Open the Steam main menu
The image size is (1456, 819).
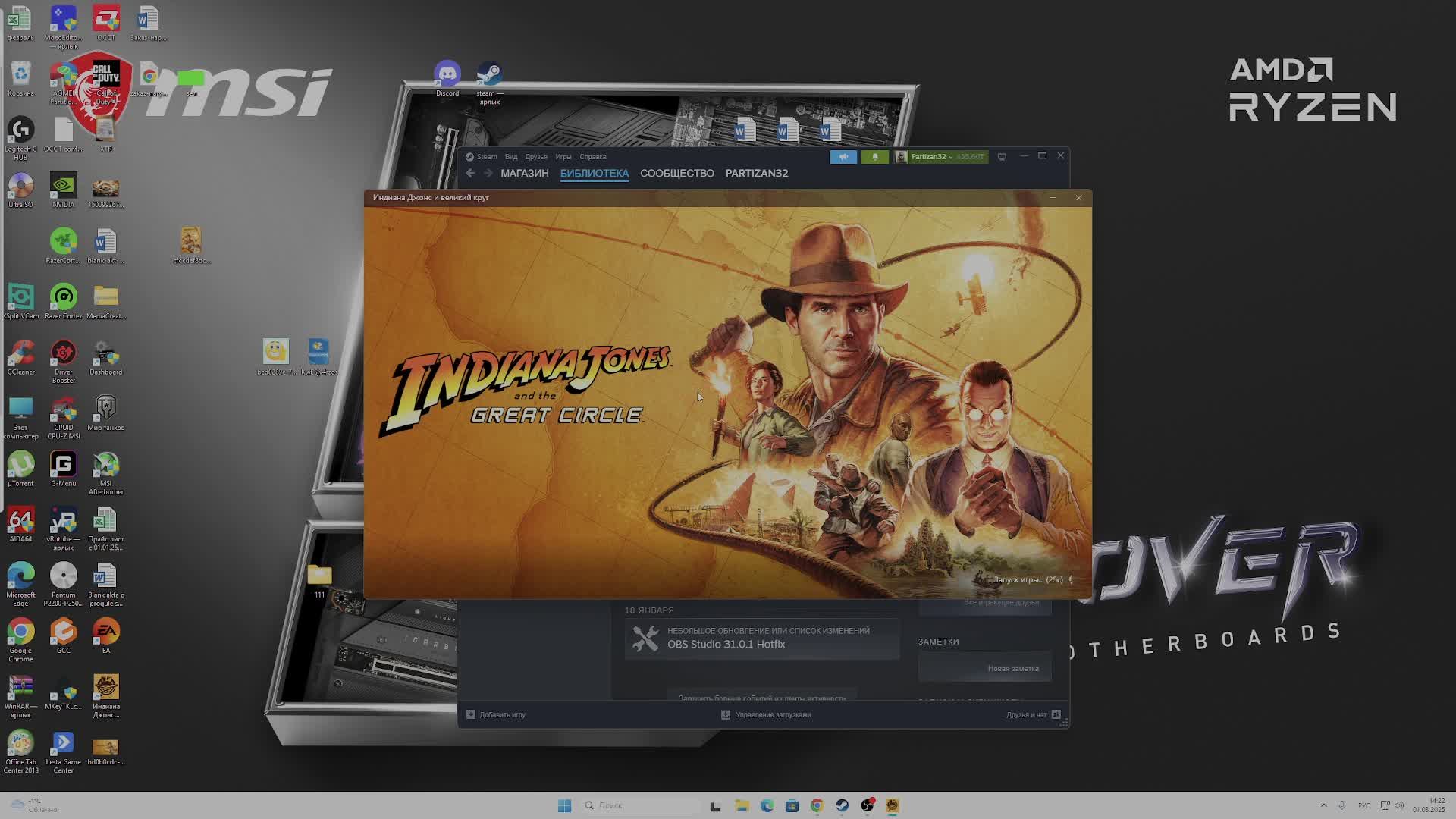click(x=482, y=157)
